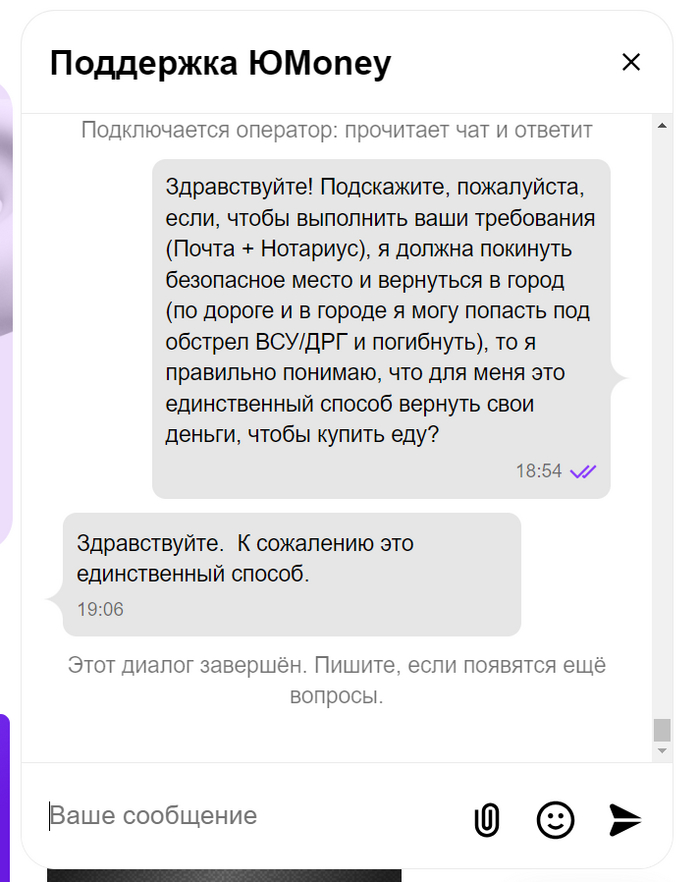The width and height of the screenshot is (700, 882).
Task: Click the chat scrollbar down arrow
Action: (661, 750)
